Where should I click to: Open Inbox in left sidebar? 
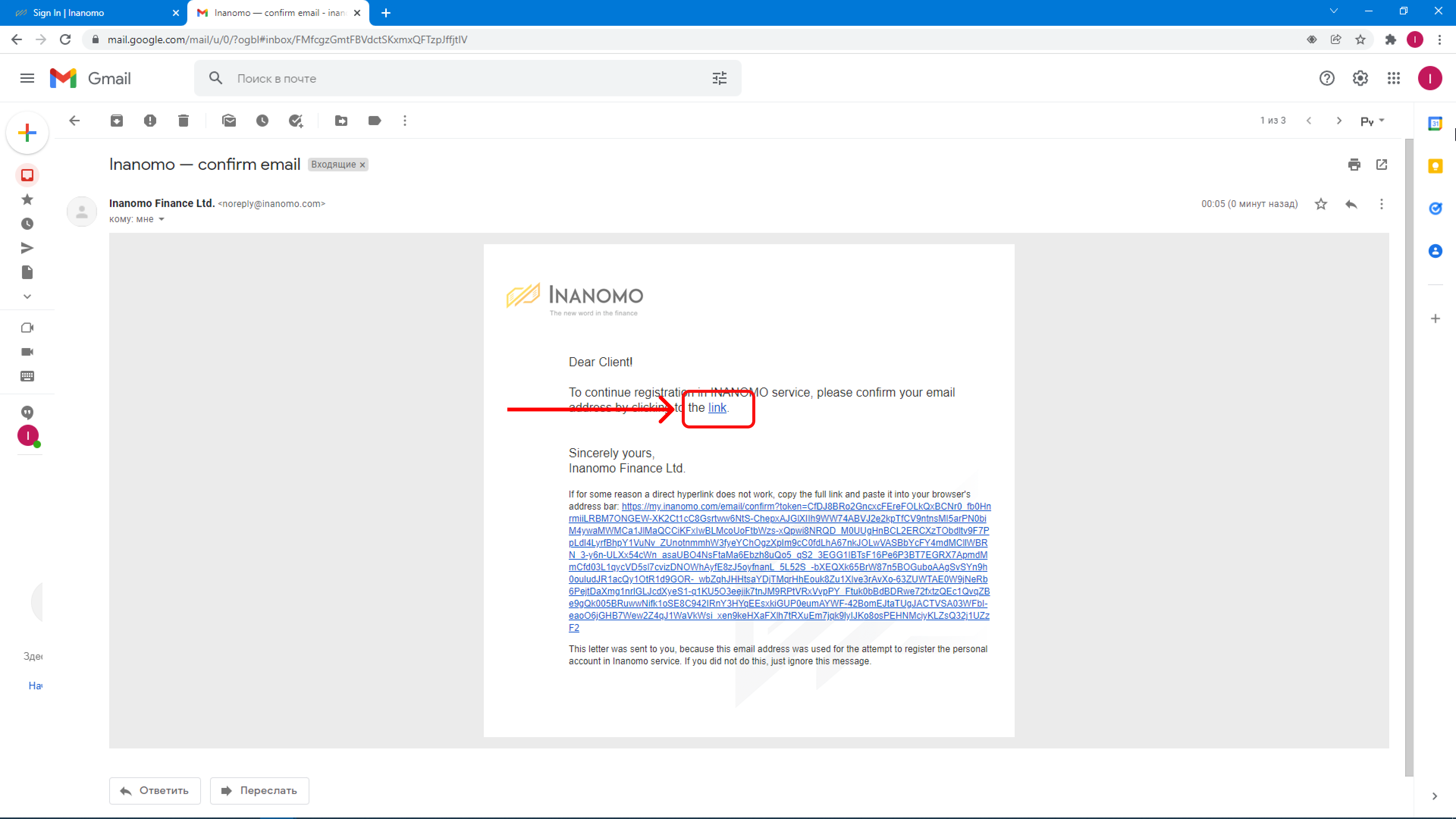coord(27,175)
